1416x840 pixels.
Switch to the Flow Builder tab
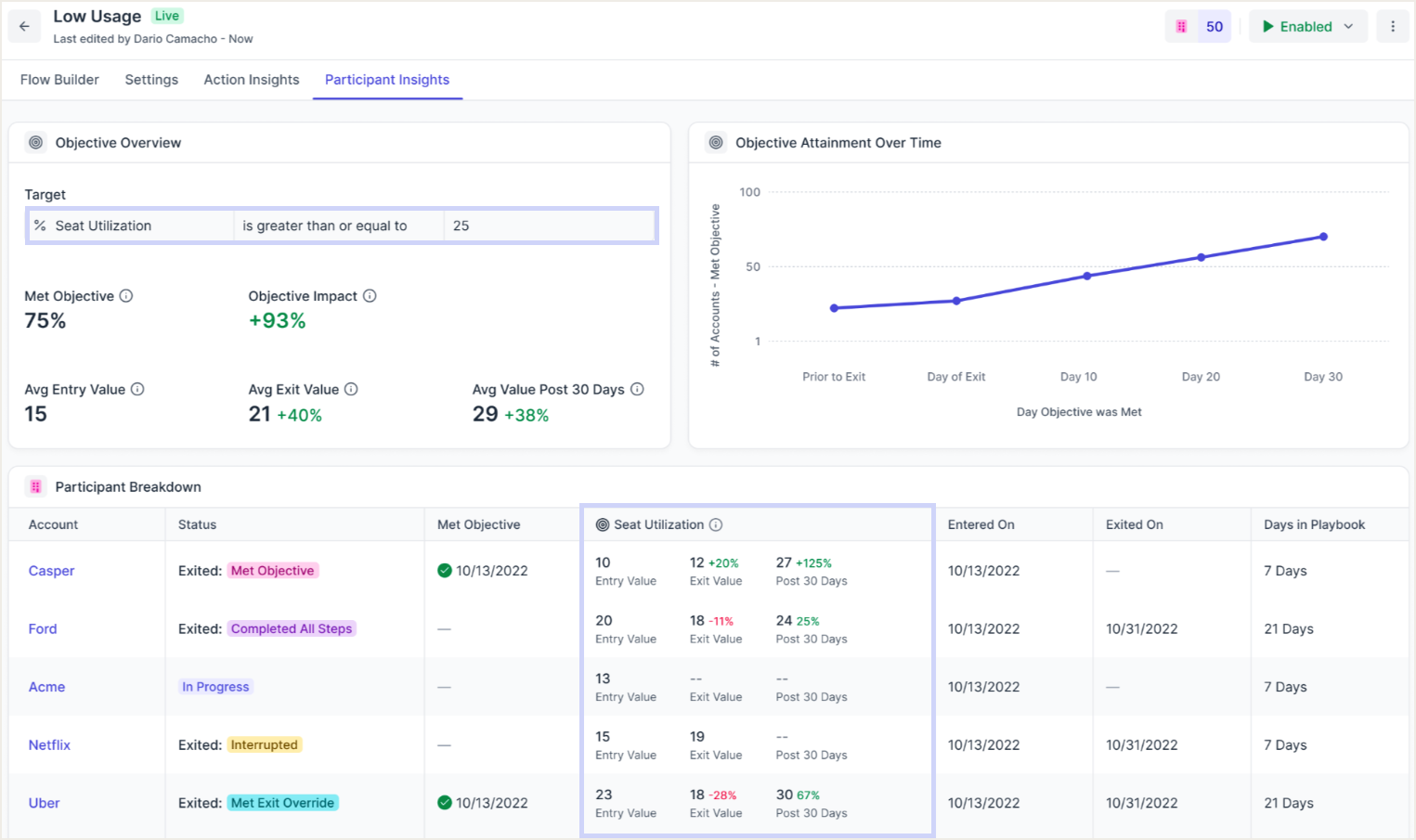(59, 80)
